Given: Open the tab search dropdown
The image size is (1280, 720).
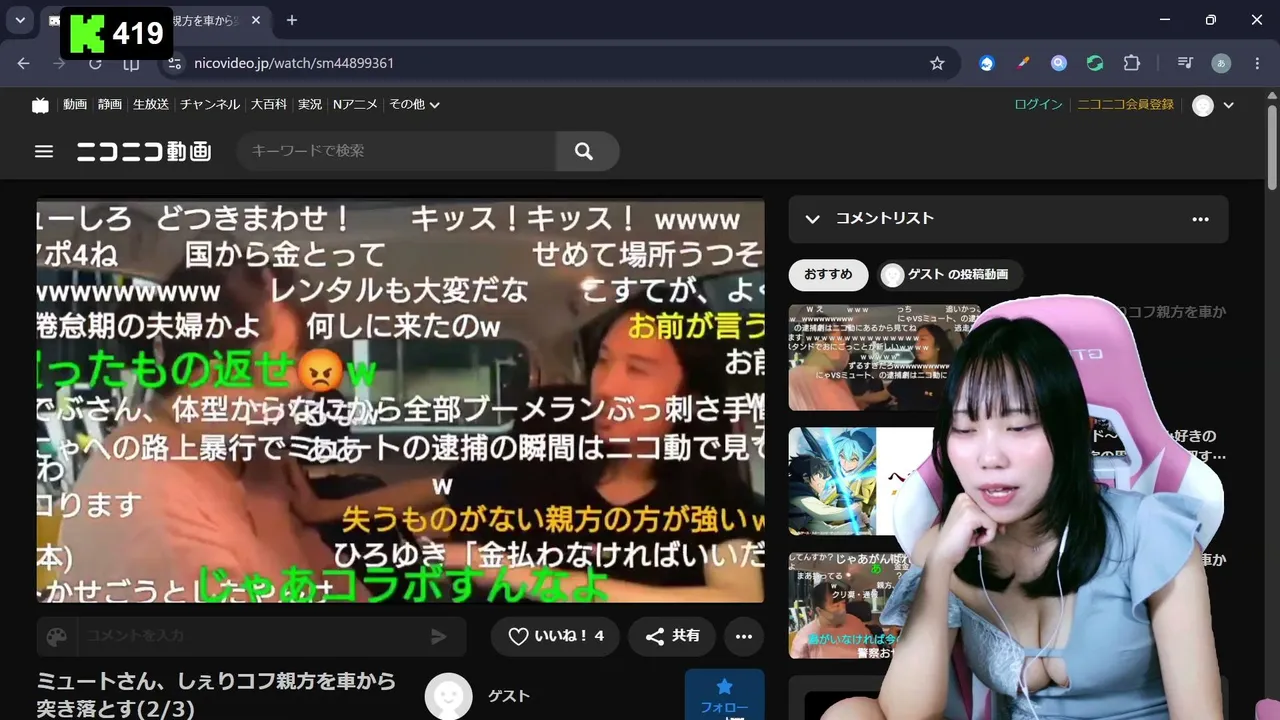Looking at the screenshot, I should (20, 20).
